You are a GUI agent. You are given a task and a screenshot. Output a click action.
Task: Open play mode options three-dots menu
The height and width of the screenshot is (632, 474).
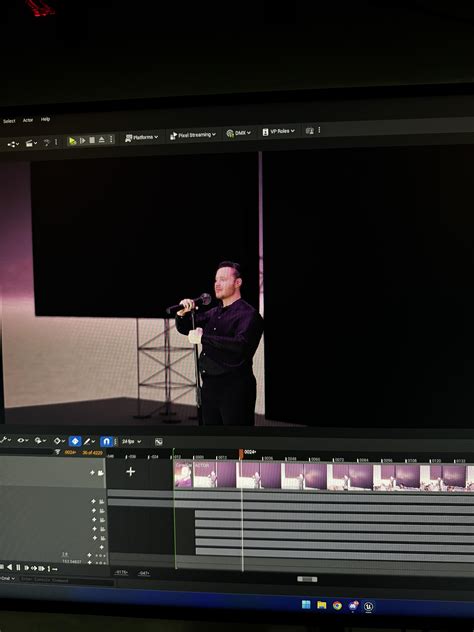coord(111,139)
